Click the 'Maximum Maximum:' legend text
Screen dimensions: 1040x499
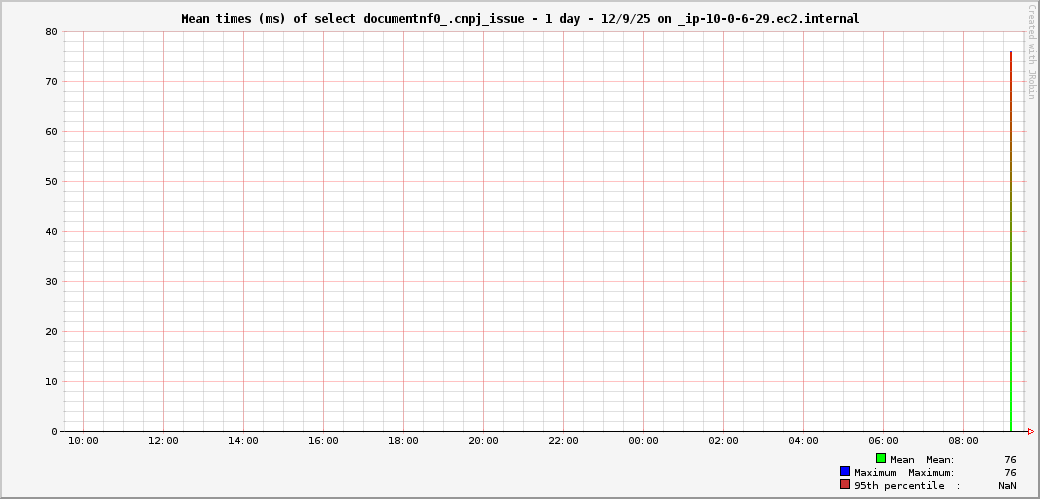click(x=905, y=472)
